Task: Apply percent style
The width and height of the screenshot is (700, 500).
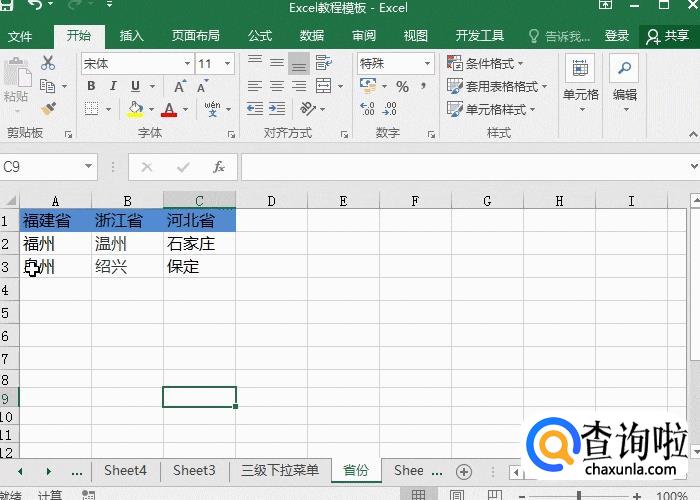Action: (402, 86)
